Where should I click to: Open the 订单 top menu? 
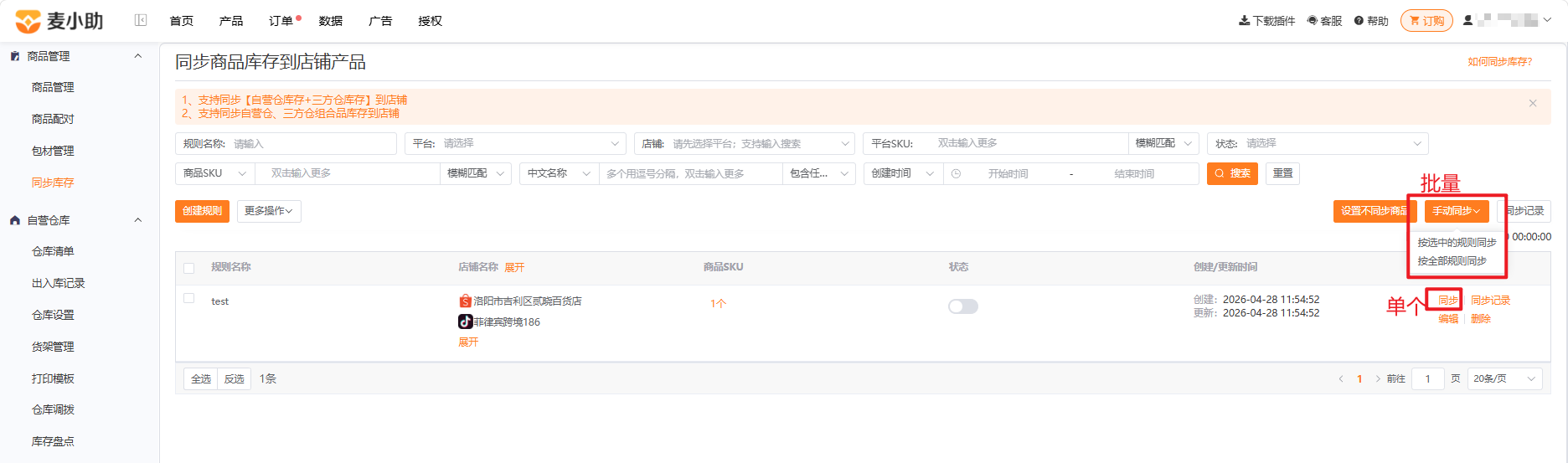(281, 21)
